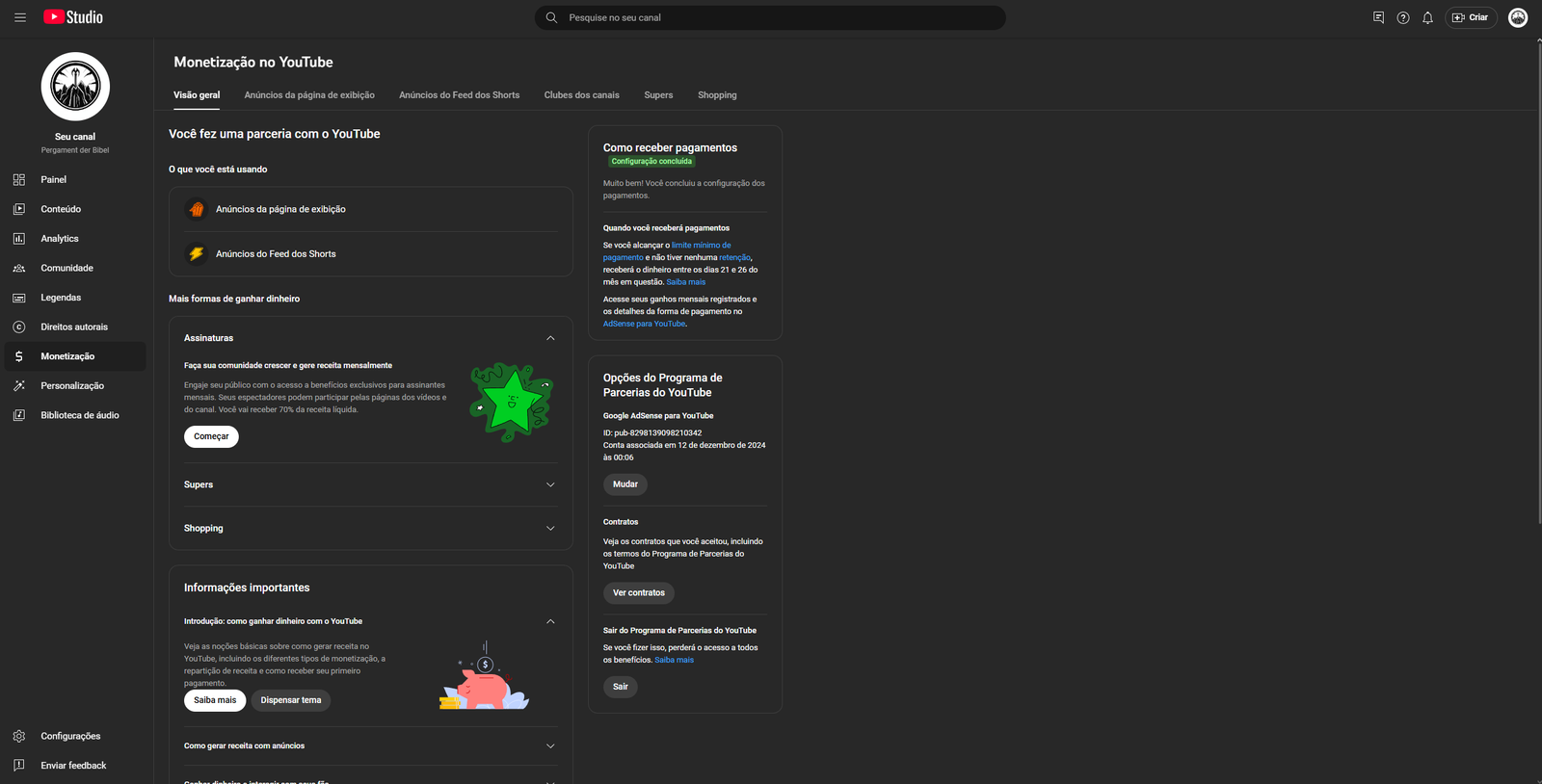Expand the Supers section chevron
The image size is (1542, 784).
[550, 484]
